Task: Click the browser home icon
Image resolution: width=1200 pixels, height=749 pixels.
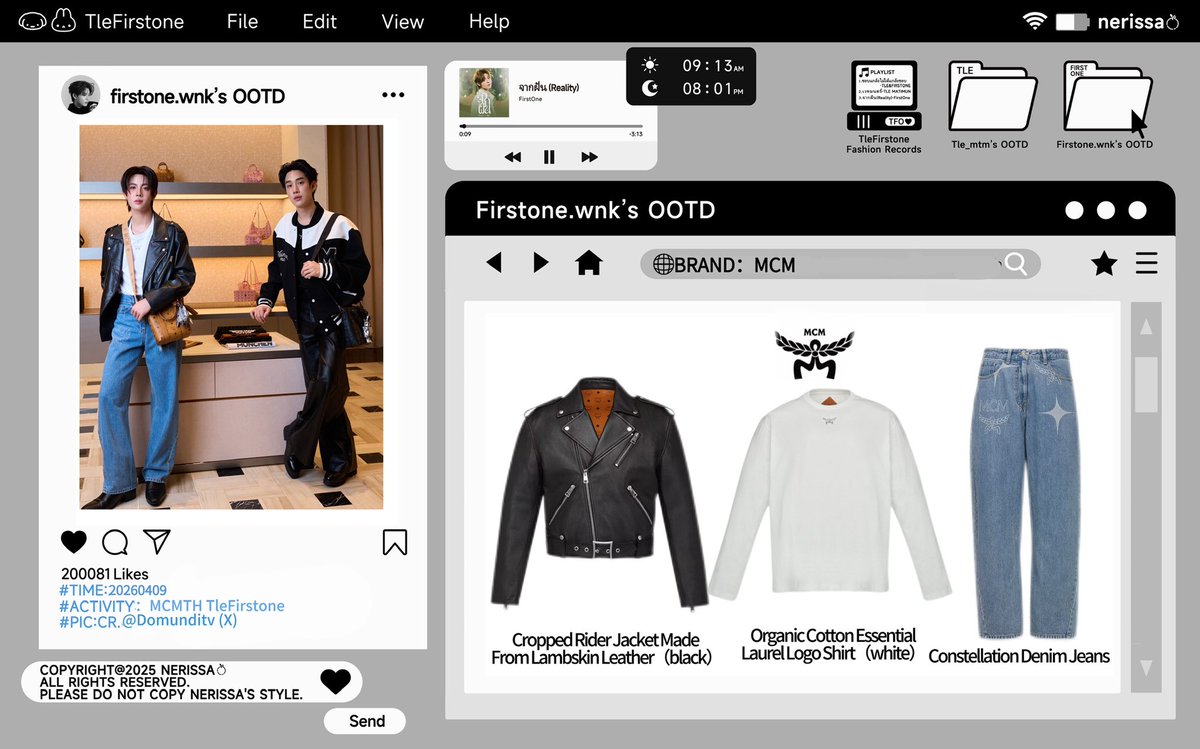Action: (589, 263)
